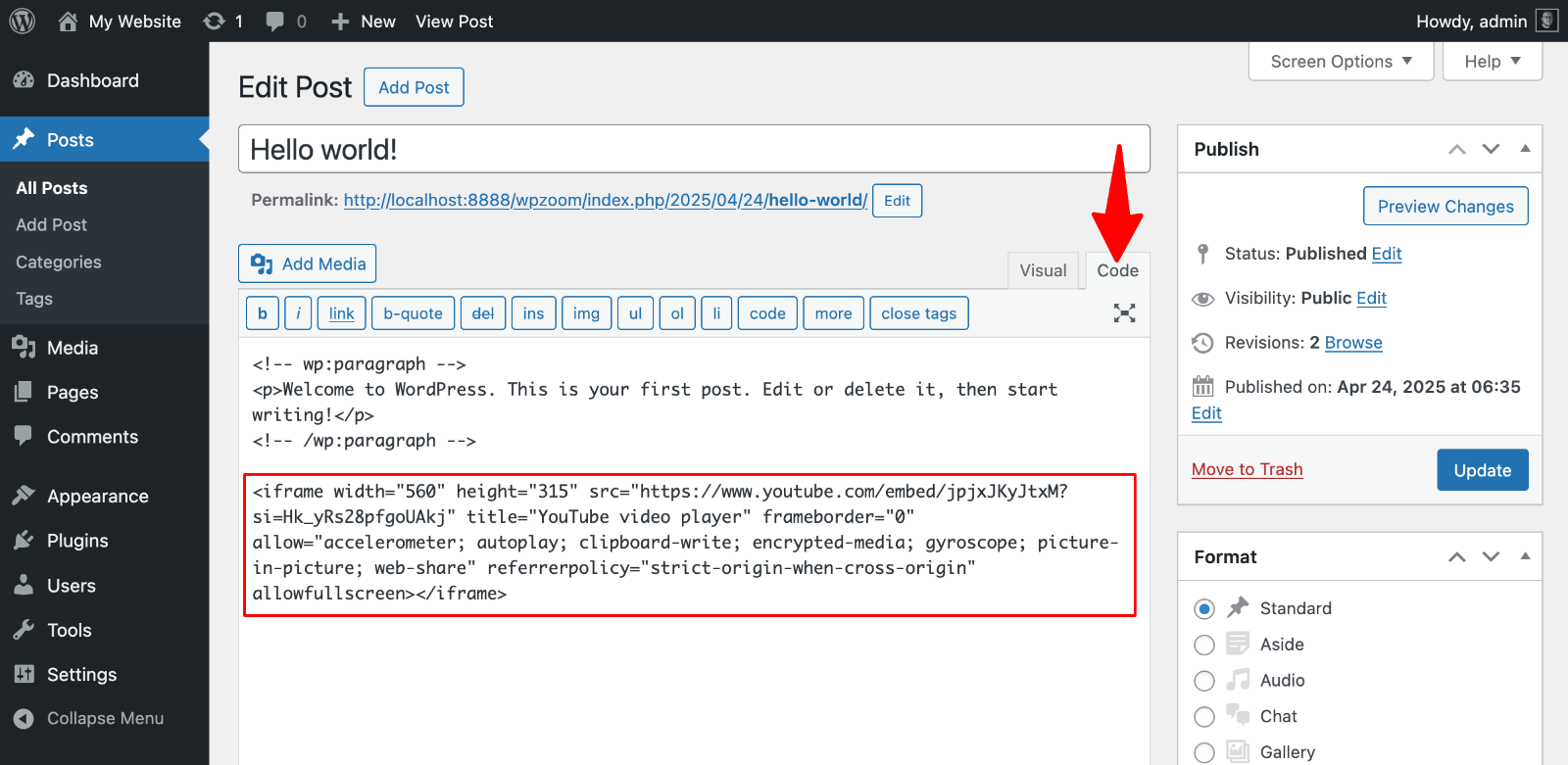Click the WordPress logo icon

pos(23,21)
